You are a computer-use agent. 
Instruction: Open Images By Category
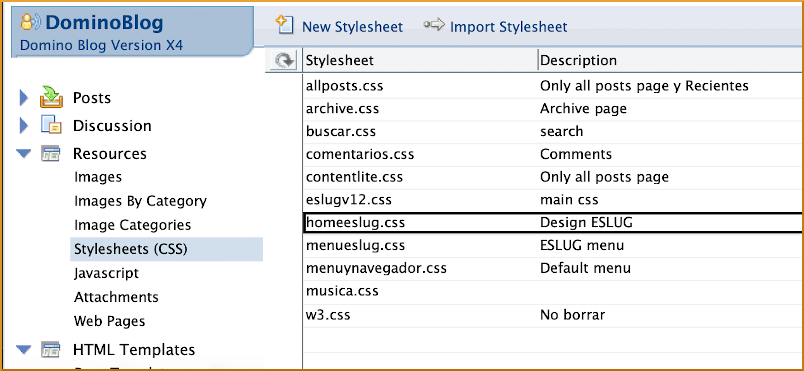140,201
